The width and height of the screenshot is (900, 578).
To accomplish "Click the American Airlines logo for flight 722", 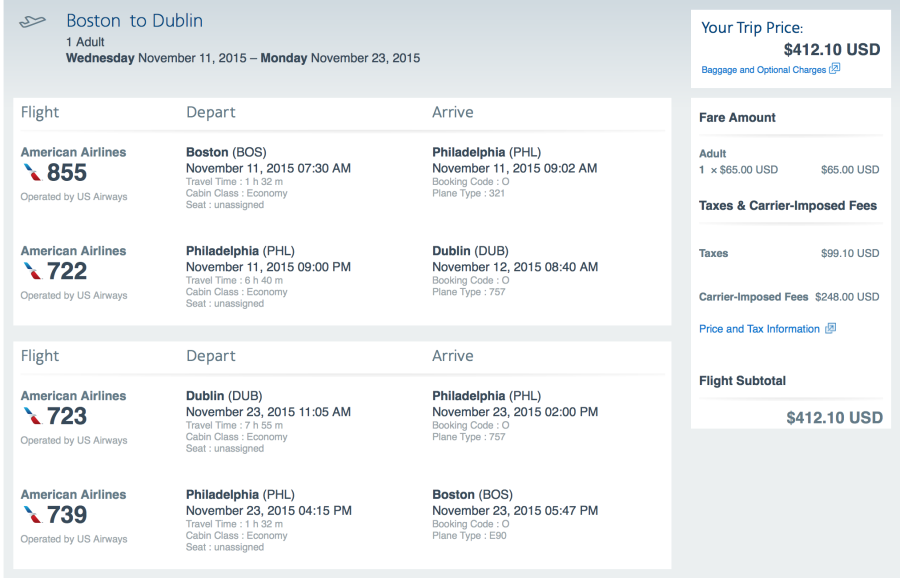I will 32,271.
